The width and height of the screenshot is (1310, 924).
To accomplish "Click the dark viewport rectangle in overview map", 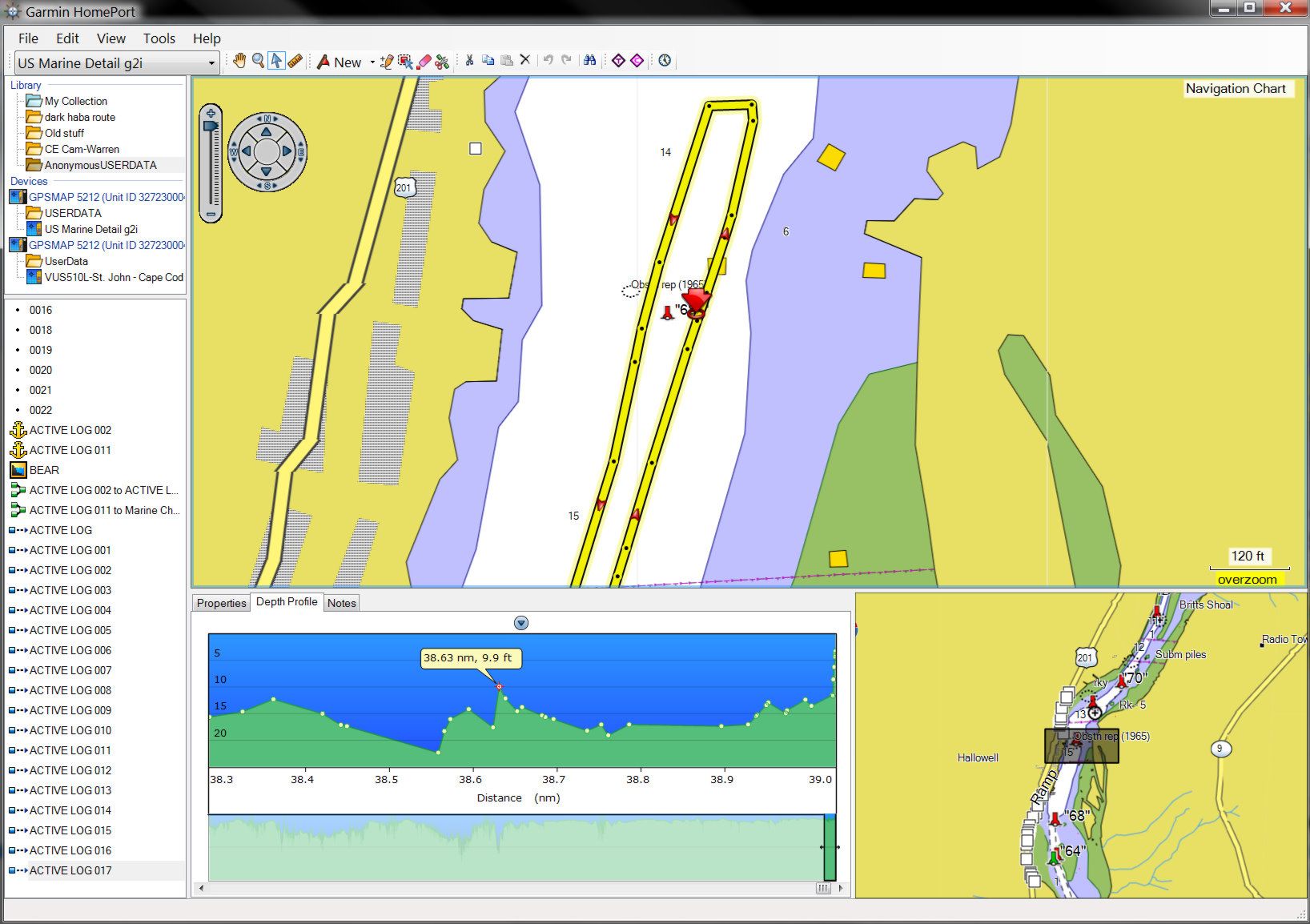I will coord(1081,745).
